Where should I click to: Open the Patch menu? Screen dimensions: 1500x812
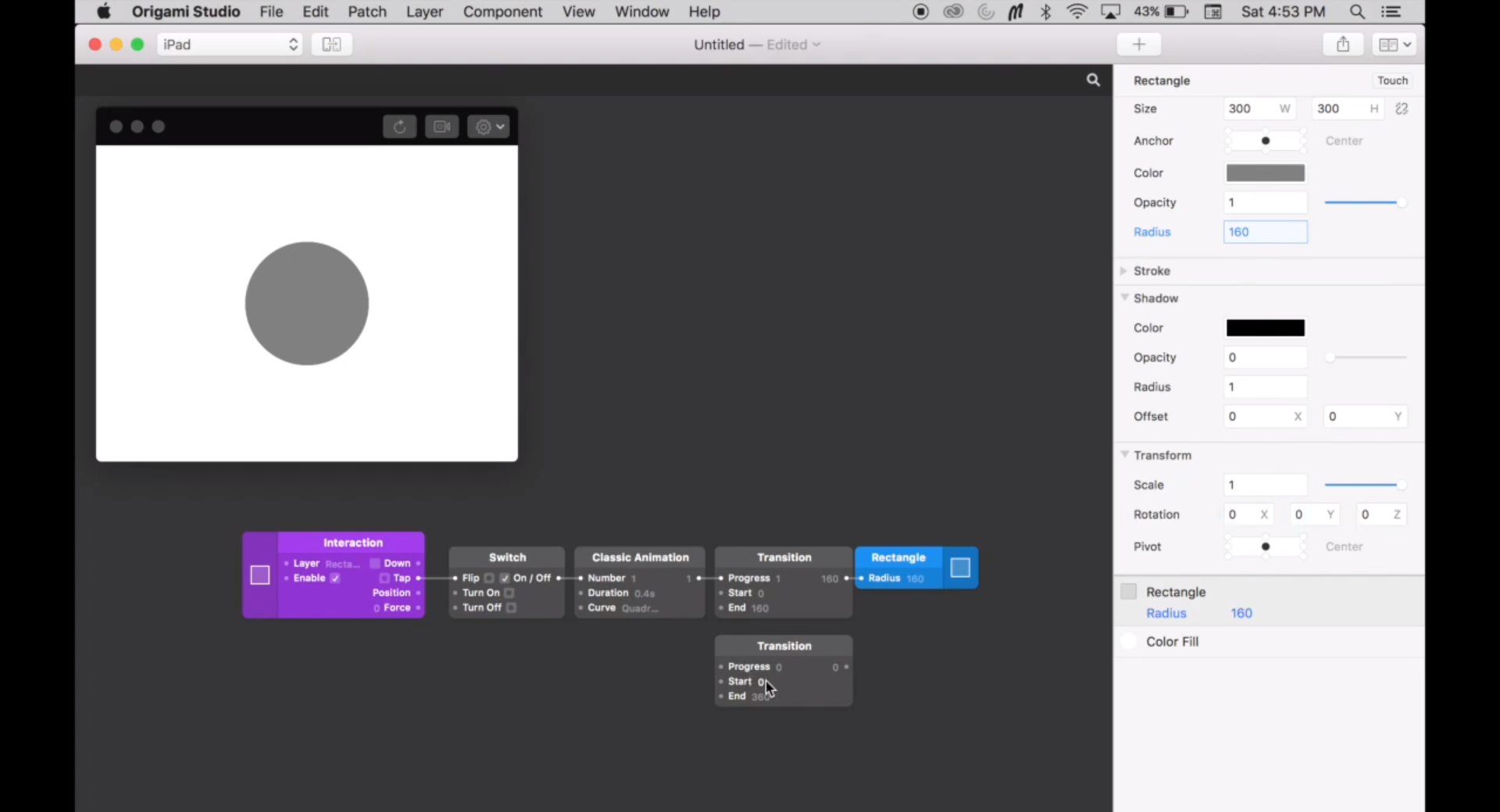pos(367,12)
